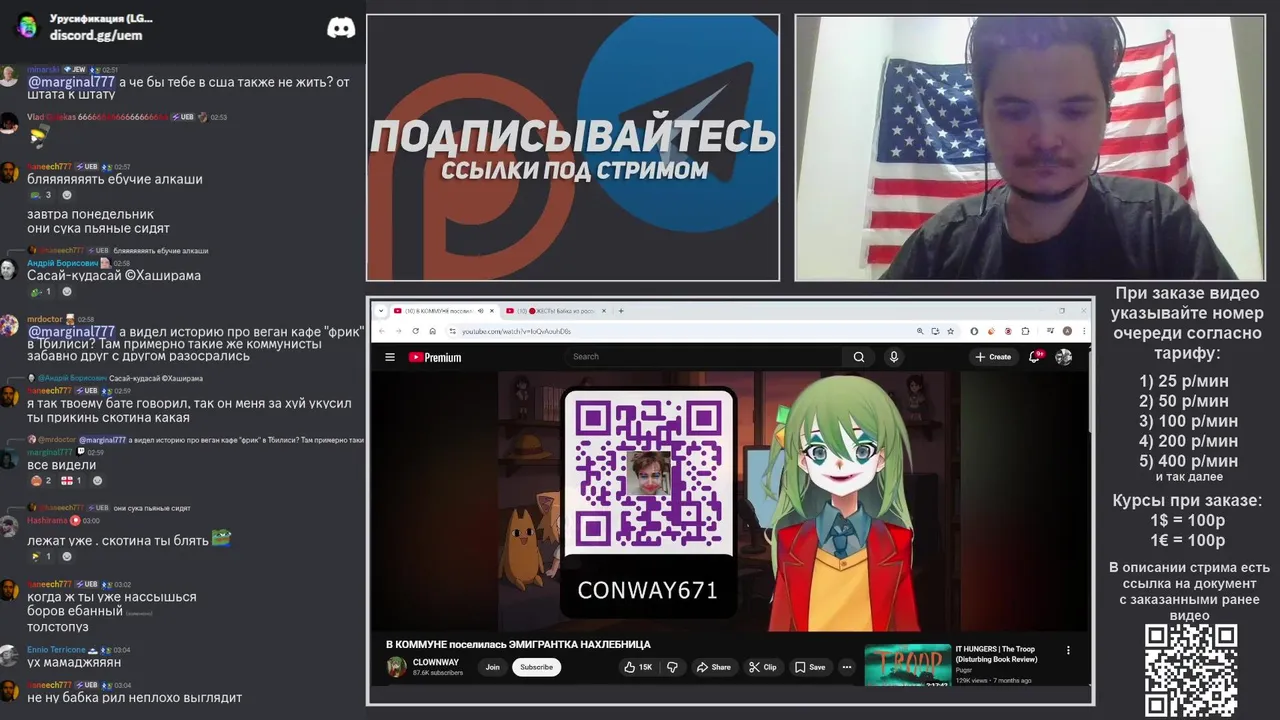Click username Андрій Борисович in chat

pyautogui.click(x=62, y=263)
